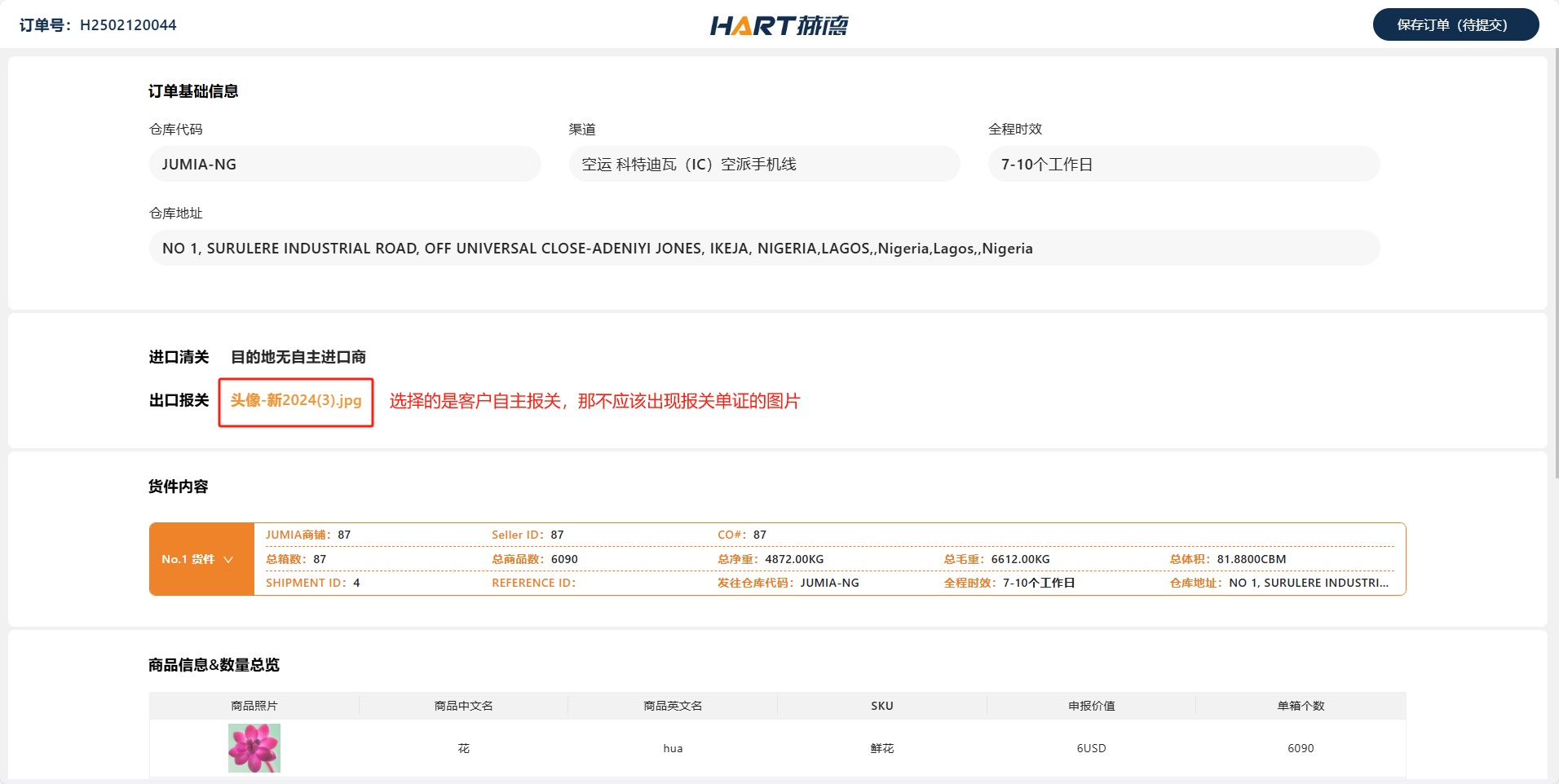This screenshot has width=1559, height=784.
Task: Click the 单箱个数 column header
Action: [x=1301, y=706]
